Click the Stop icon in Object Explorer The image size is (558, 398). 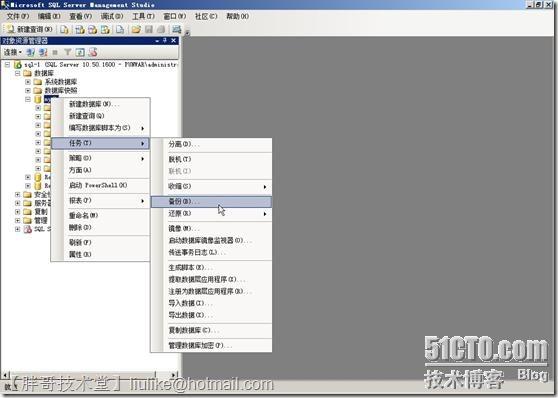pyautogui.click(x=55, y=52)
